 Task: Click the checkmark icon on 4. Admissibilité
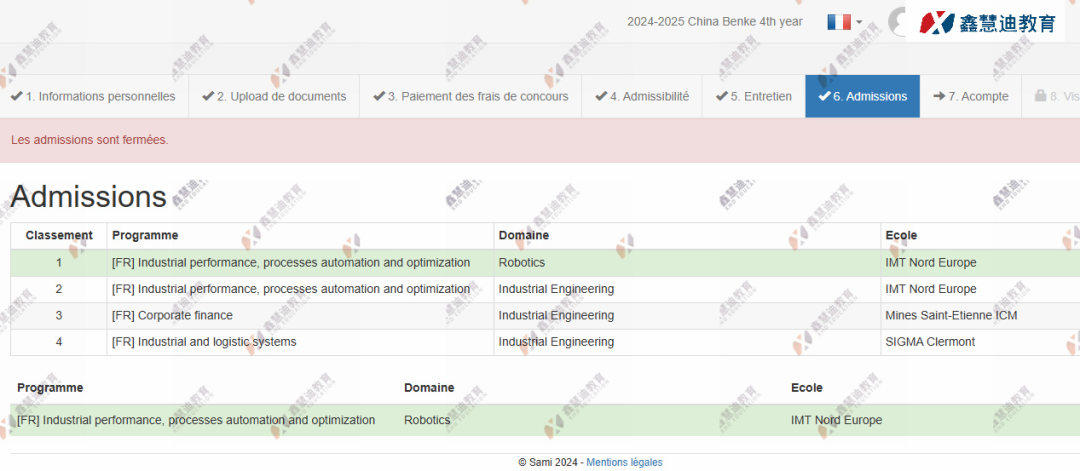[x=601, y=96]
